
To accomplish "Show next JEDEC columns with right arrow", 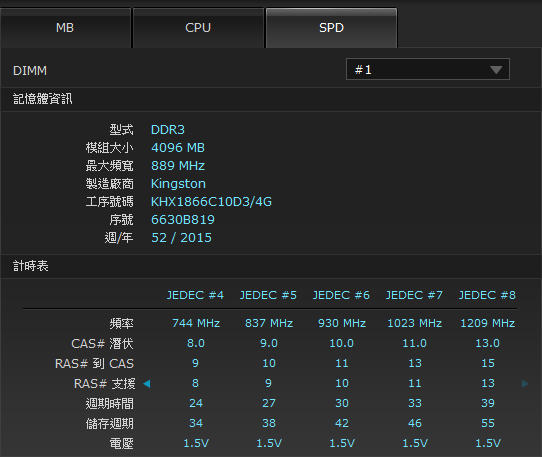I will pyautogui.click(x=525, y=384).
